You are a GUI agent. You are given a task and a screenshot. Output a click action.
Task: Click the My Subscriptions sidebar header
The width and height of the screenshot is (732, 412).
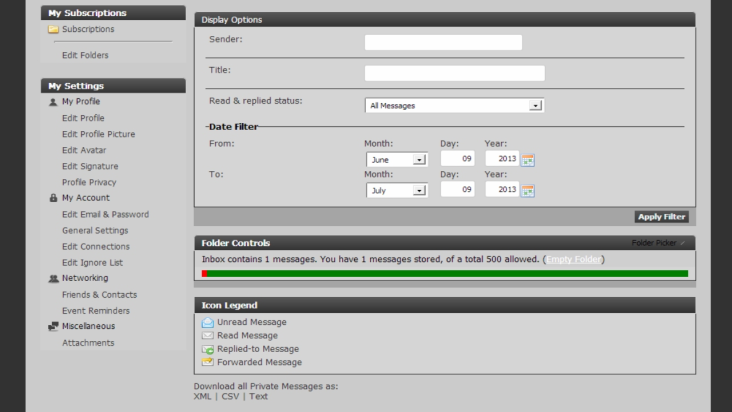[x=113, y=13]
